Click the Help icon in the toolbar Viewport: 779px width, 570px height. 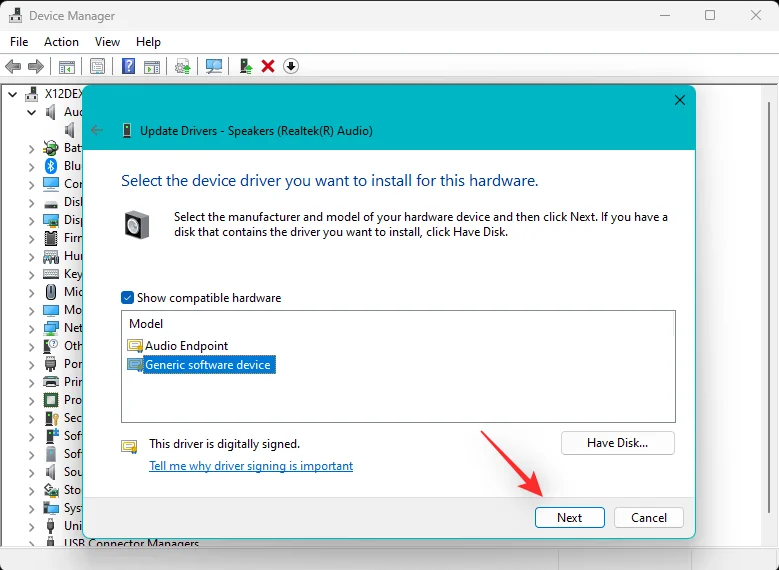click(128, 66)
